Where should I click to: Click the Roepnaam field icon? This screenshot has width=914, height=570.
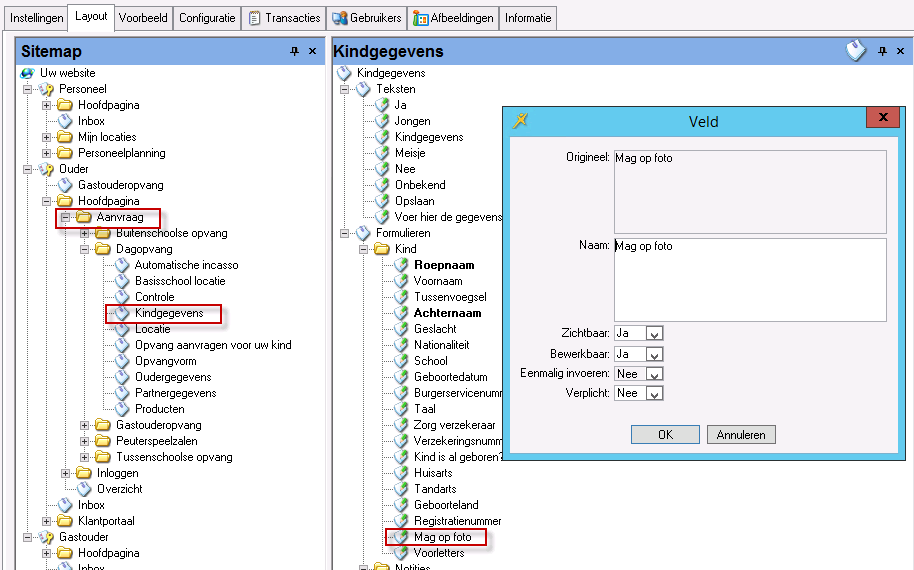[401, 265]
